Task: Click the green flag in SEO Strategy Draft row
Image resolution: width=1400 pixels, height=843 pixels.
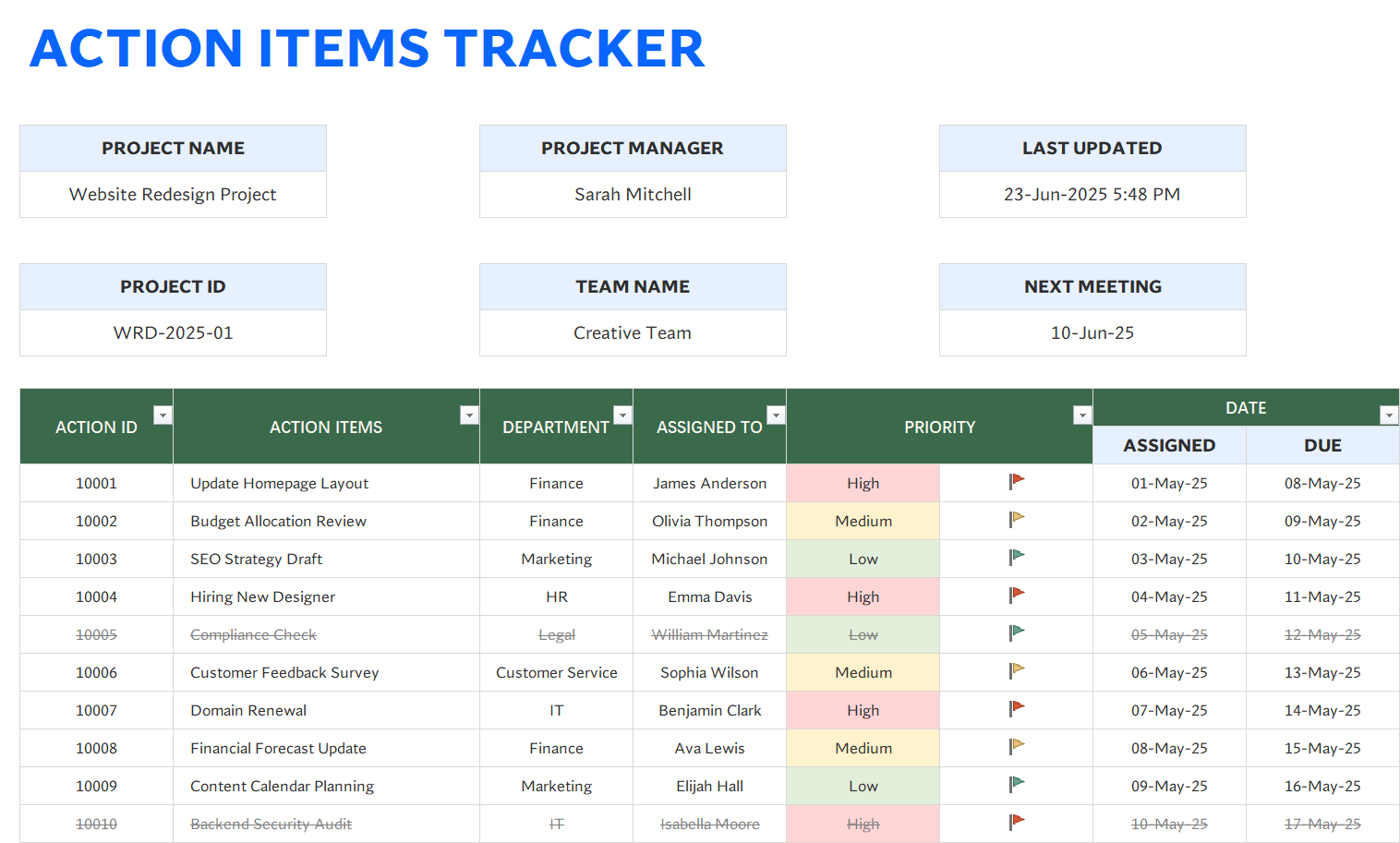Action: pyautogui.click(x=1017, y=557)
